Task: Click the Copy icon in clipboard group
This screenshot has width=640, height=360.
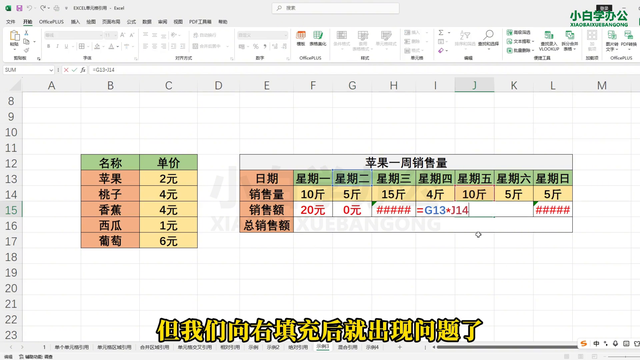Action: coord(26,42)
